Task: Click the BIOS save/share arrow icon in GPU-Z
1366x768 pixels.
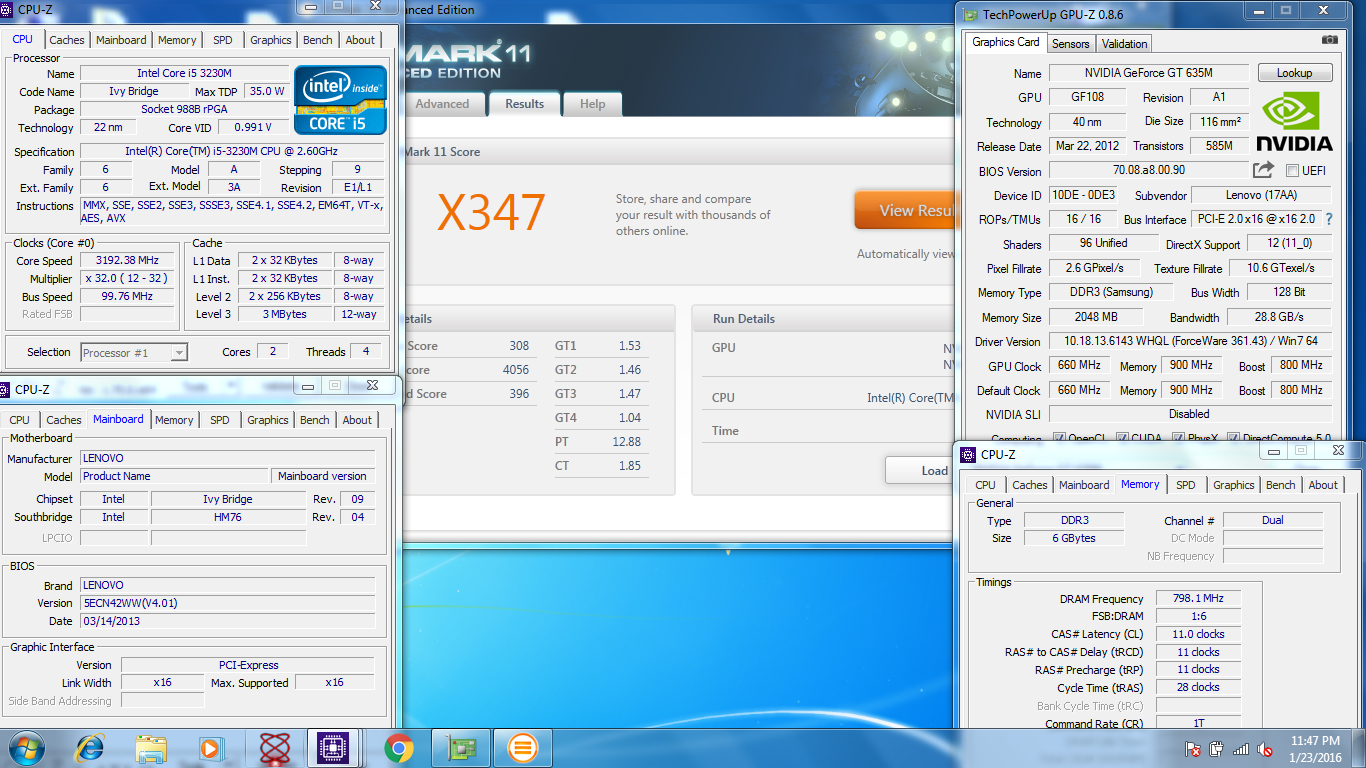Action: pos(1264,170)
